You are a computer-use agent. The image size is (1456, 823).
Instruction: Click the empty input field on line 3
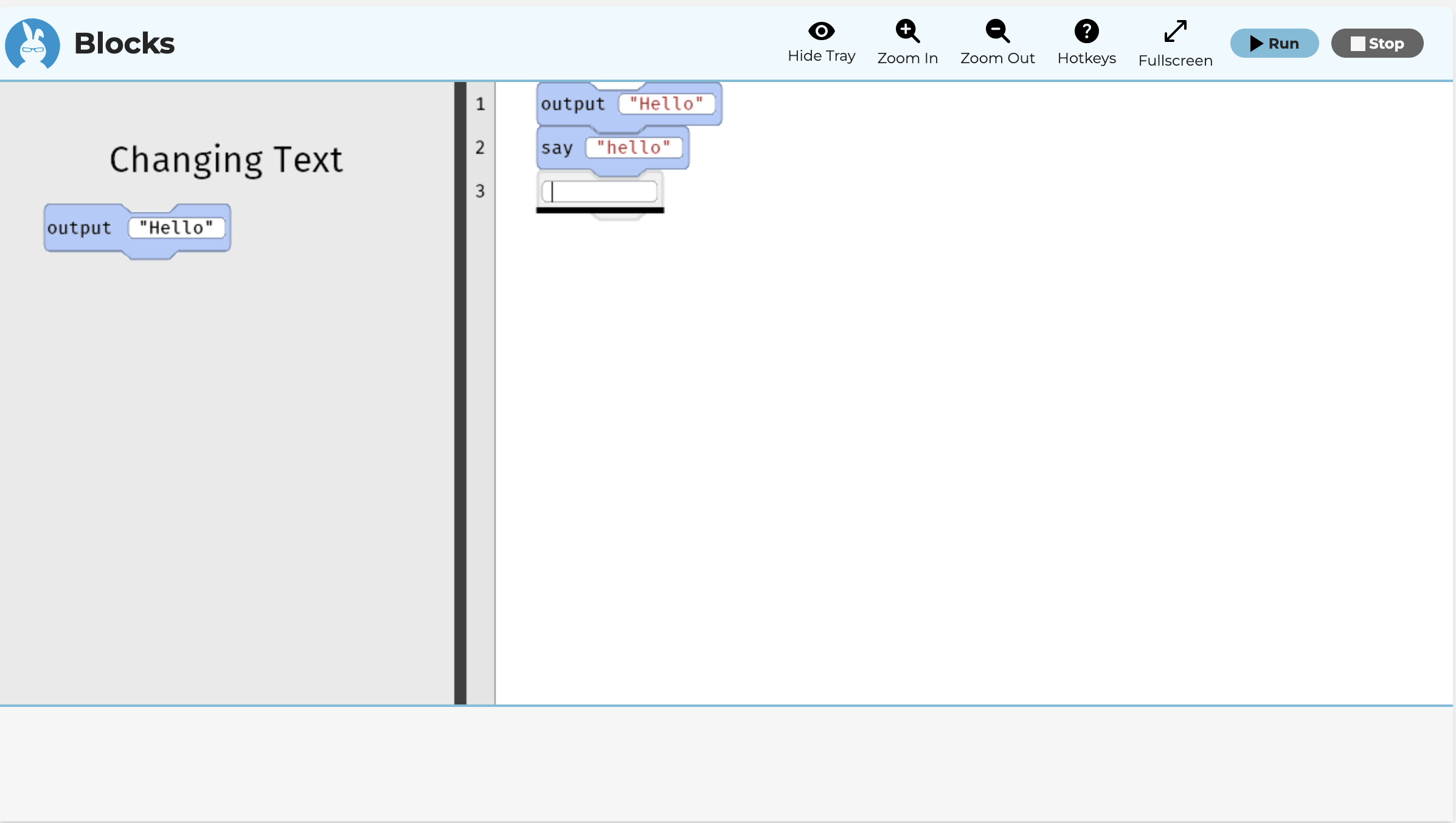[x=600, y=191]
